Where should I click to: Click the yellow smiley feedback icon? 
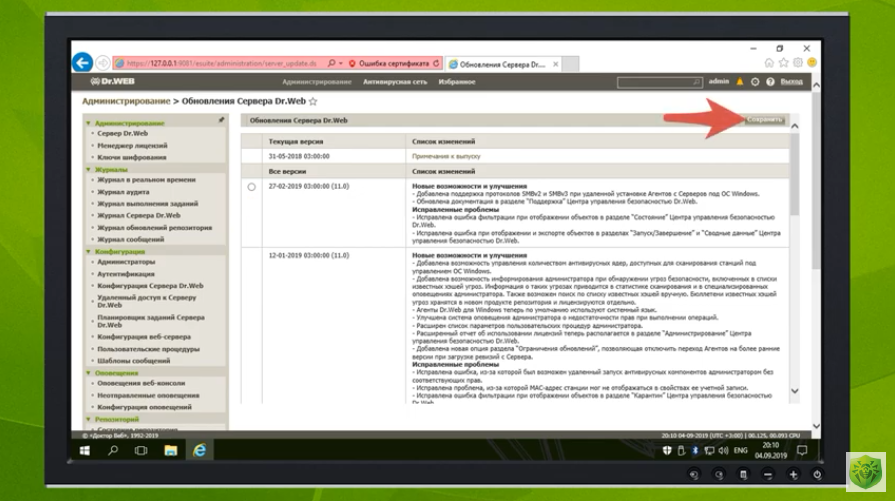(812, 62)
